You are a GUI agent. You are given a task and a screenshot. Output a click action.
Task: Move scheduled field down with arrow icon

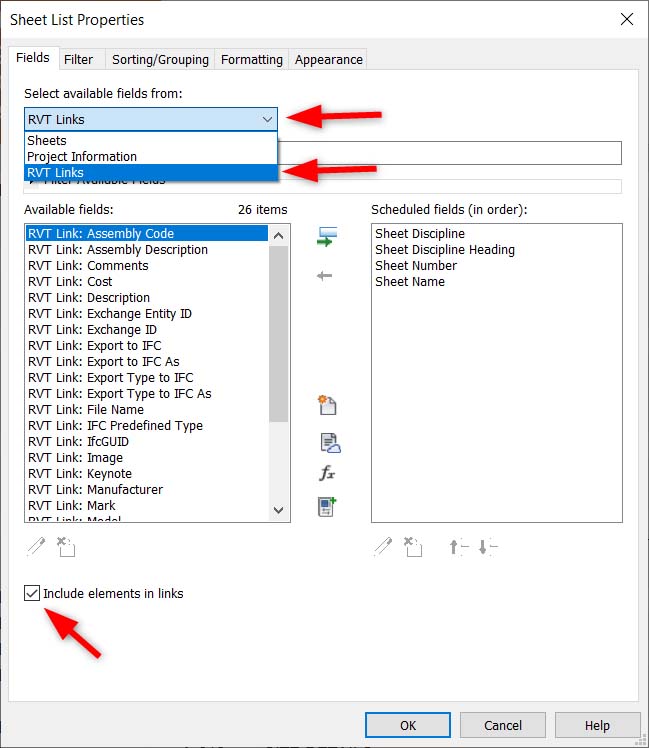(487, 546)
